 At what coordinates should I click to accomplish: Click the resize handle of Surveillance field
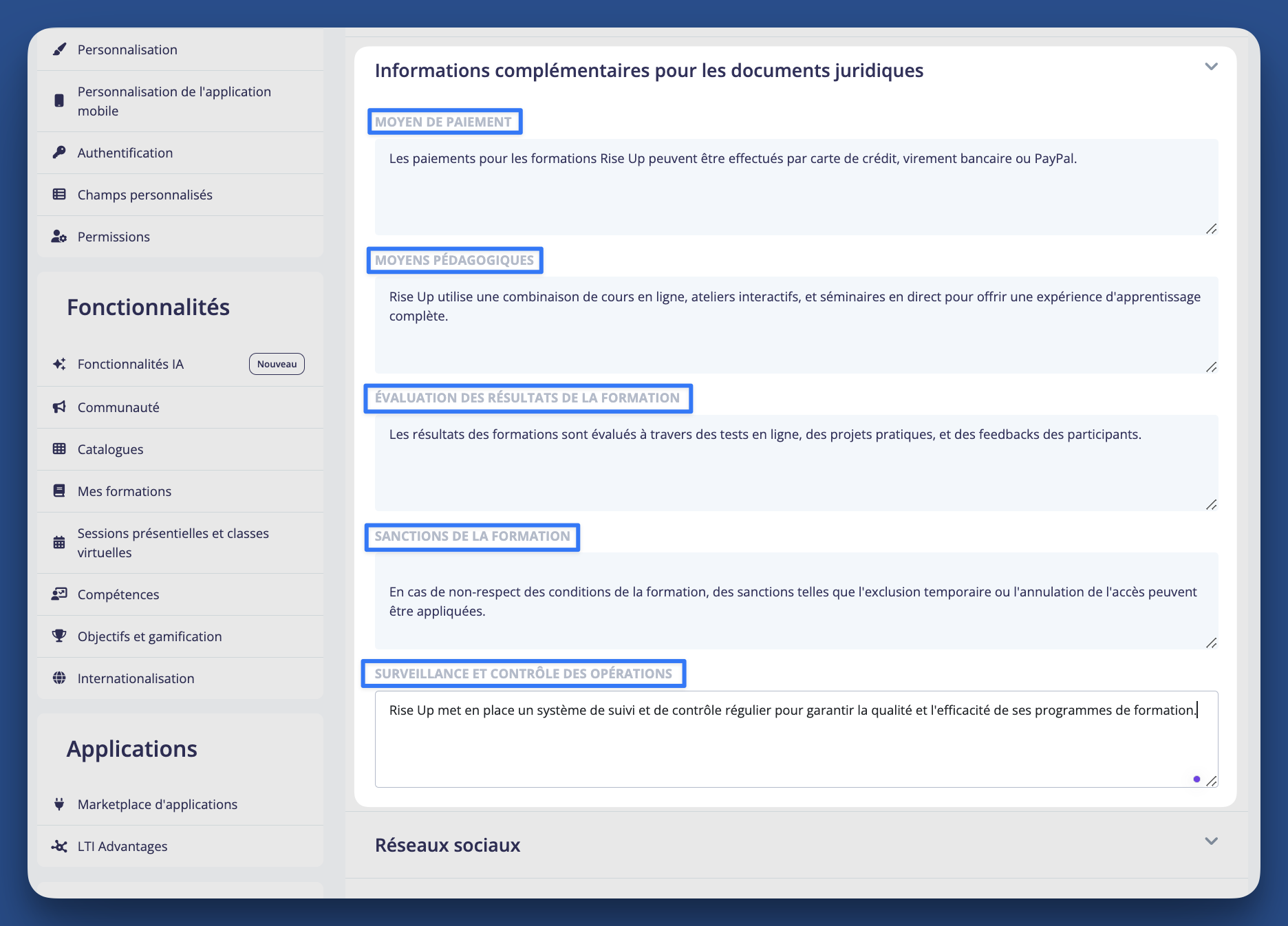click(x=1211, y=781)
